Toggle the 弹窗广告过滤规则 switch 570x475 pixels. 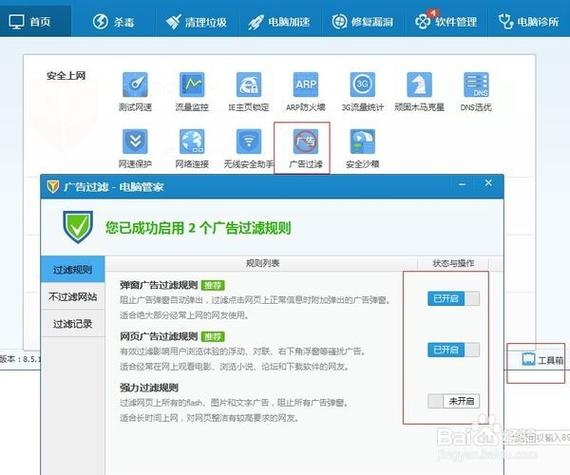(x=454, y=299)
